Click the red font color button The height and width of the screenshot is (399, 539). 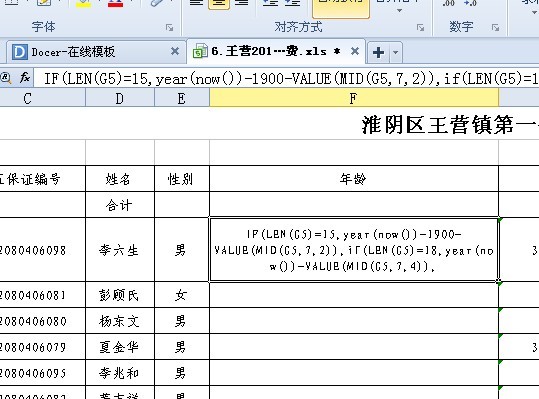(x=115, y=3)
